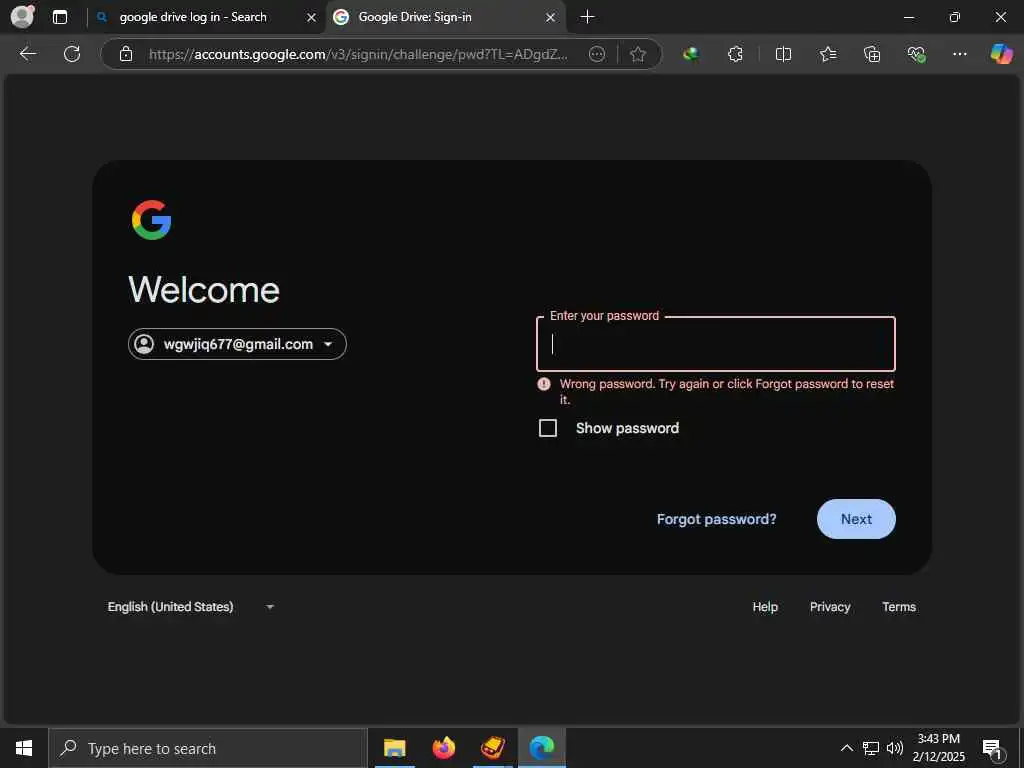Open the Copilot sidebar icon
The height and width of the screenshot is (768, 1024).
click(x=1001, y=54)
